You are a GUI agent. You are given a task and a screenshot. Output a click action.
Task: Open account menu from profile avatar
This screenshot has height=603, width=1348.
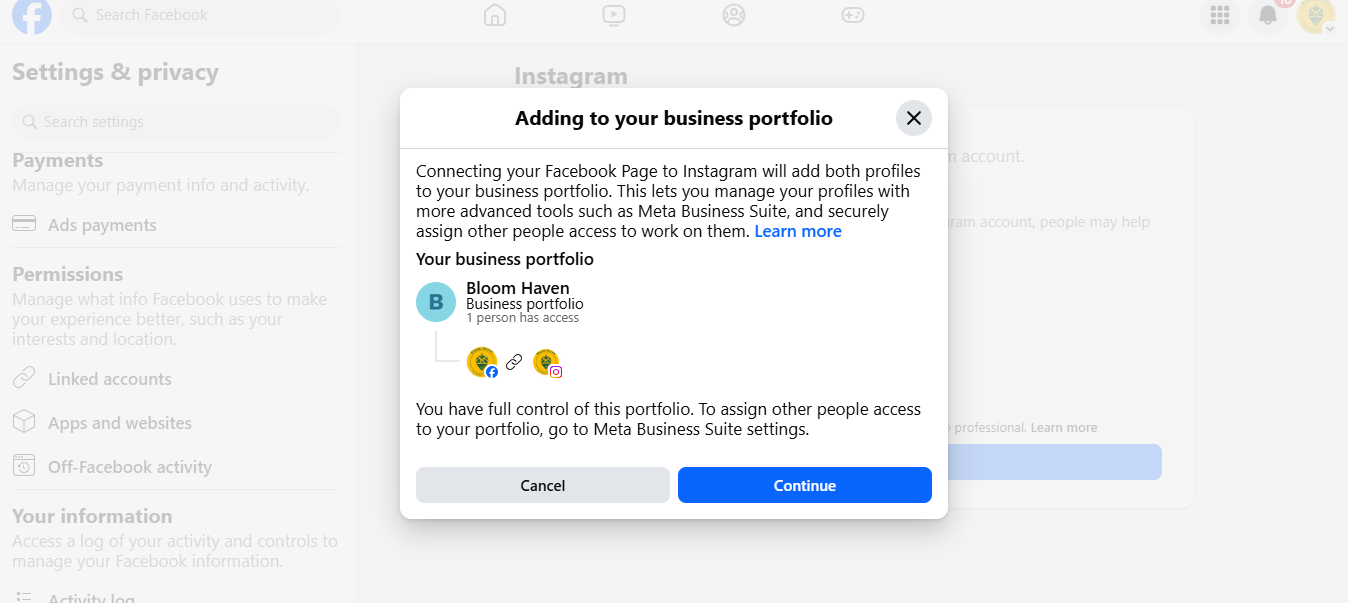[x=1316, y=15]
